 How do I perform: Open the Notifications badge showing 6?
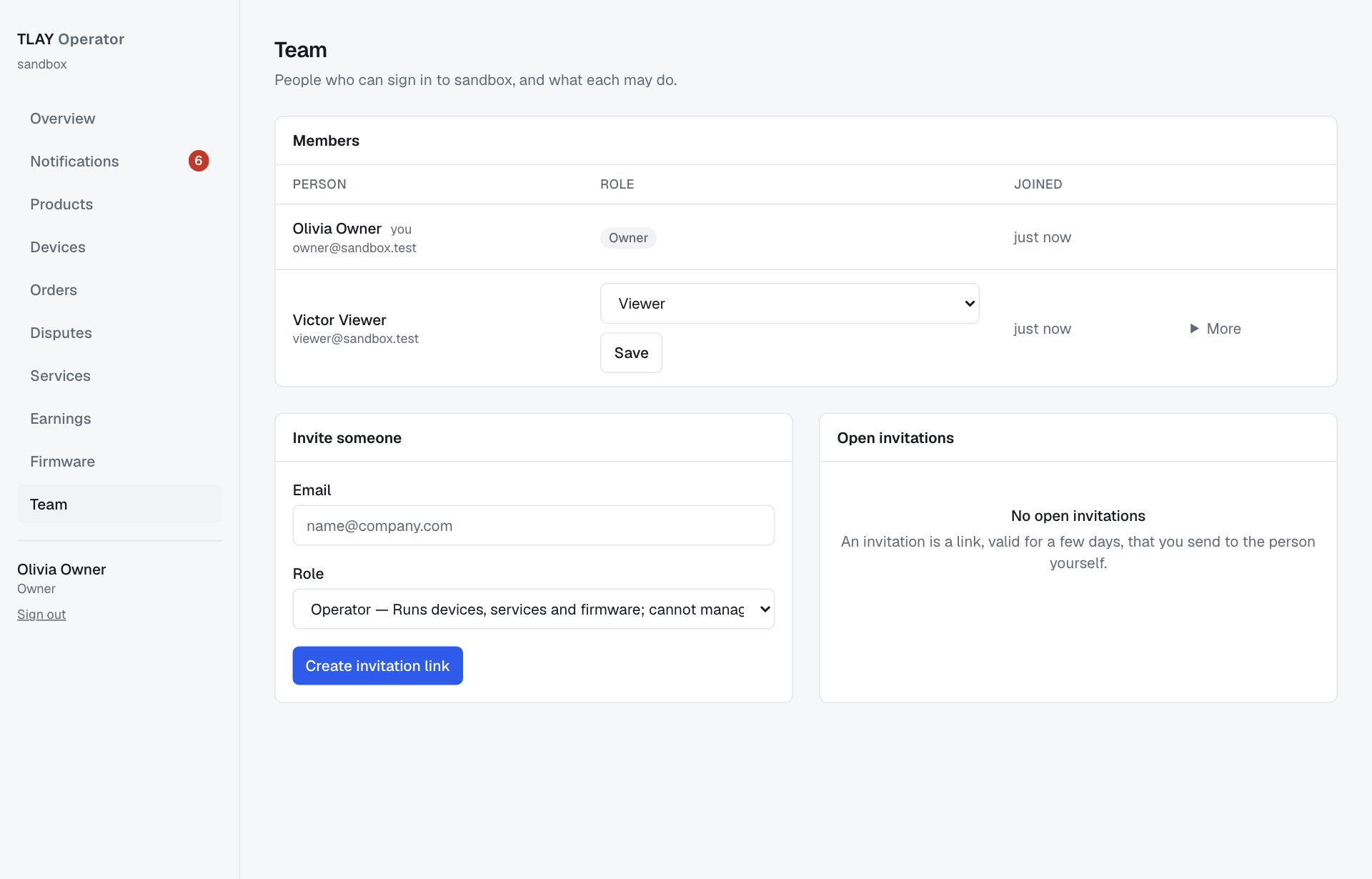199,161
